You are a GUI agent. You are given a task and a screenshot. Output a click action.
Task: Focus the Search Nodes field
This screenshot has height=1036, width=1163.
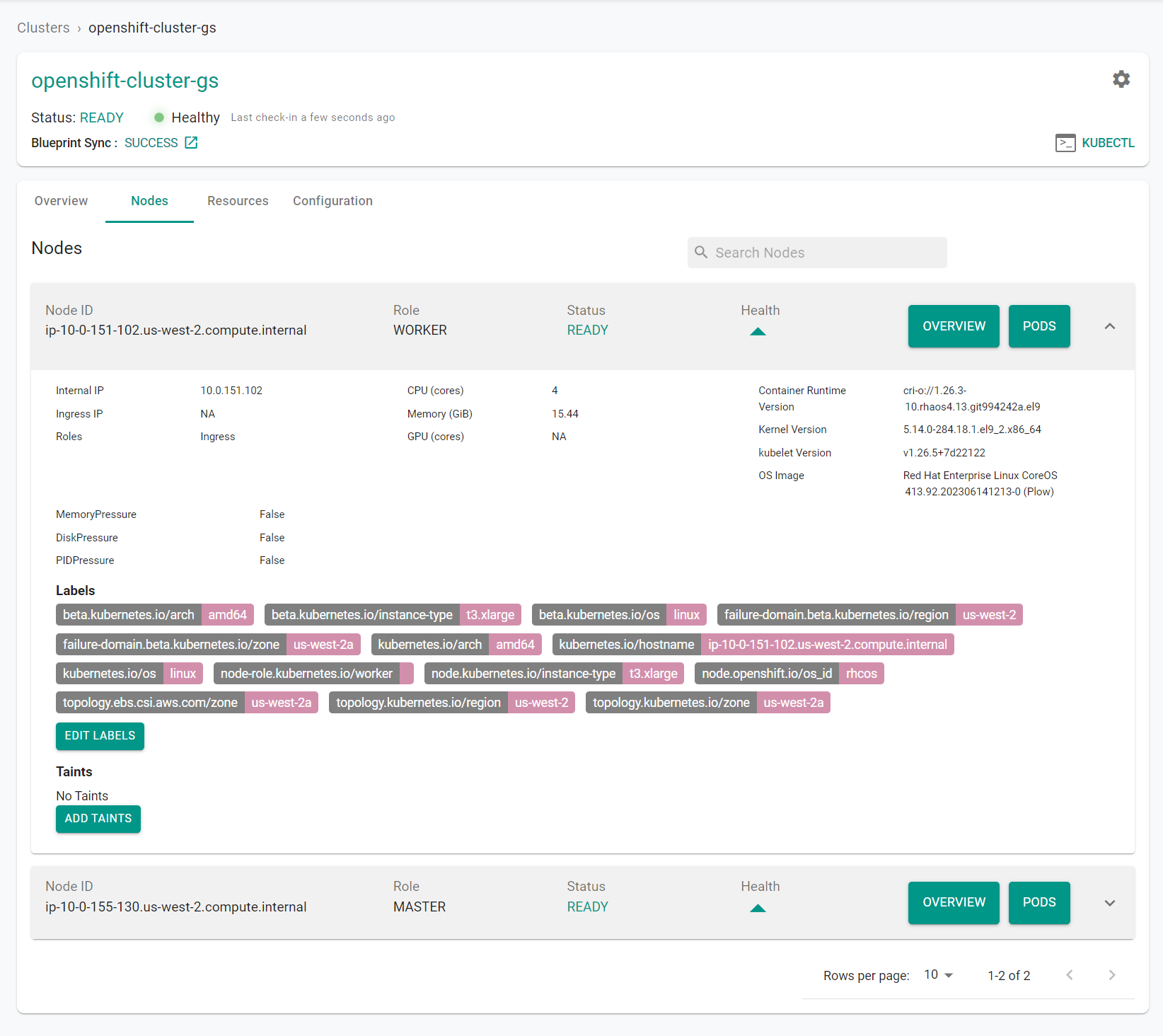(817, 253)
